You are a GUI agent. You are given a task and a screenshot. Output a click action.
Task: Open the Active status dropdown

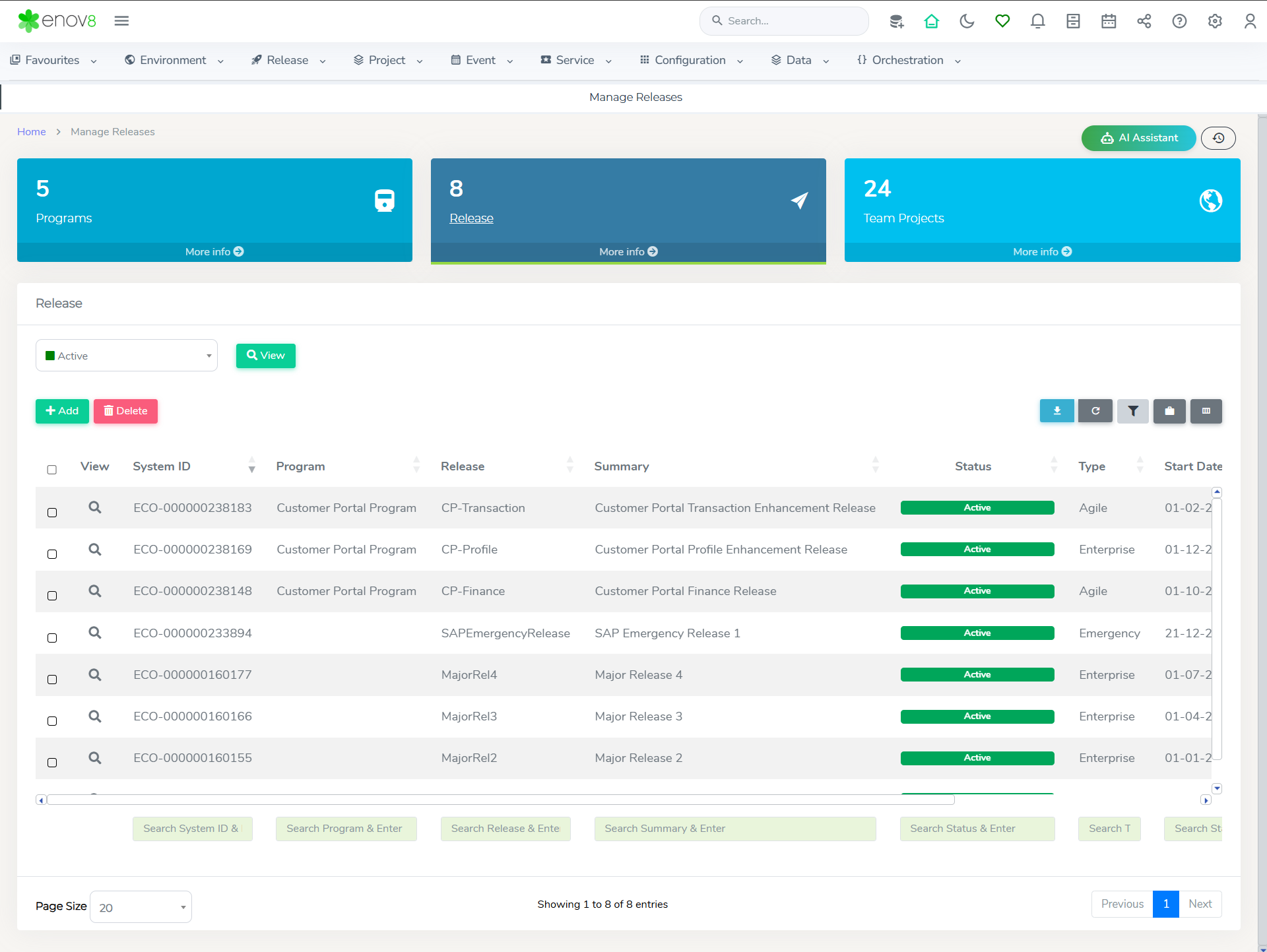point(127,356)
